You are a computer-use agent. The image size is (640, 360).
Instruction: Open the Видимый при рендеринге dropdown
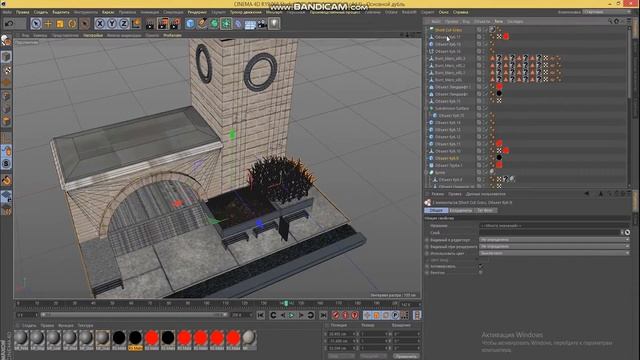[x=554, y=247]
